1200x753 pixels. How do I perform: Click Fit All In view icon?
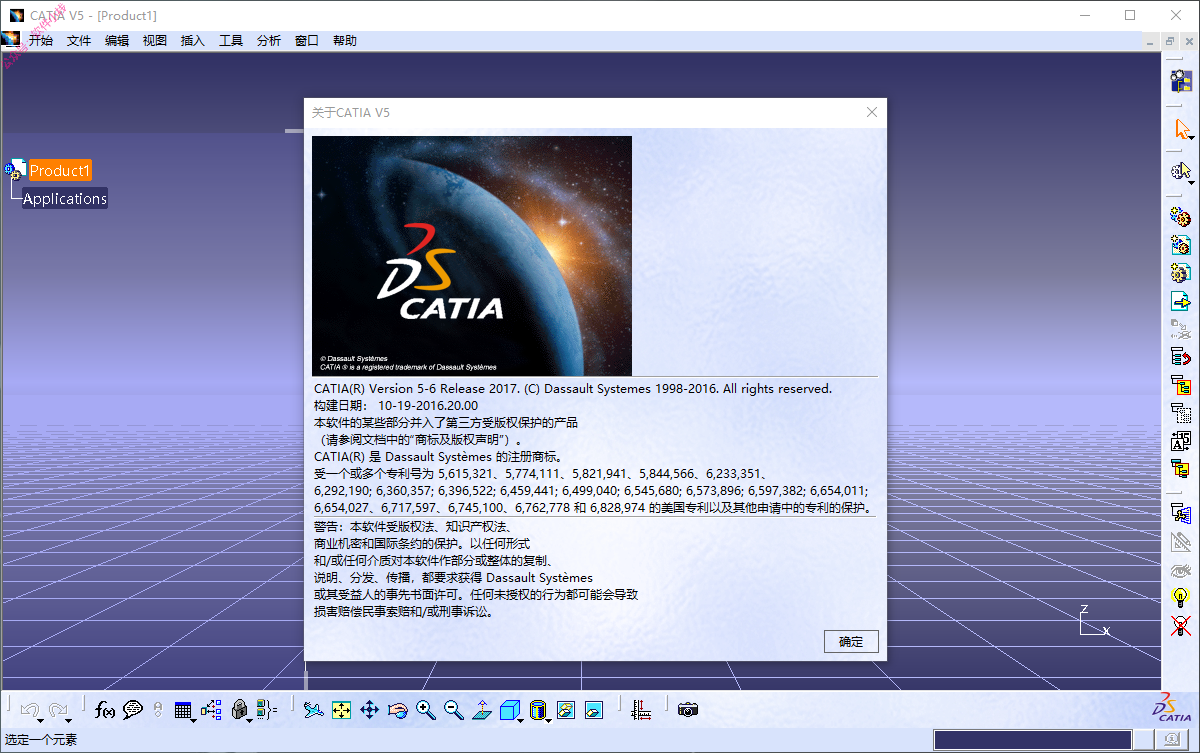pyautogui.click(x=342, y=710)
